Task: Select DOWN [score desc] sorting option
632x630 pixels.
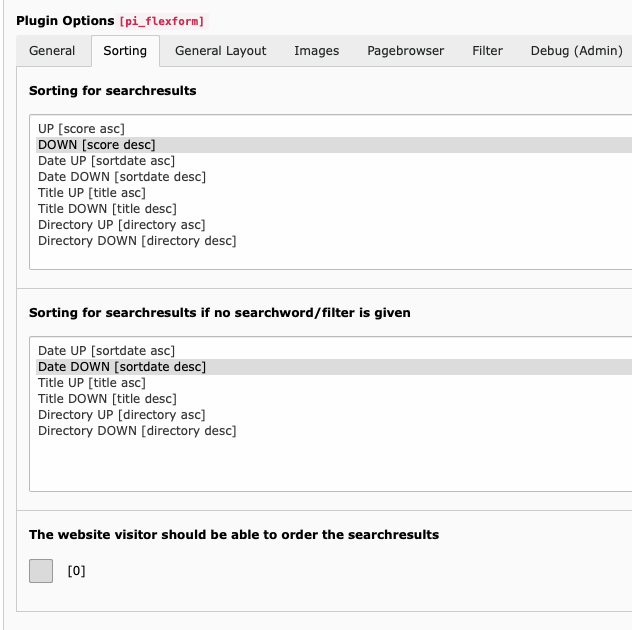Action: pyautogui.click(x=96, y=145)
